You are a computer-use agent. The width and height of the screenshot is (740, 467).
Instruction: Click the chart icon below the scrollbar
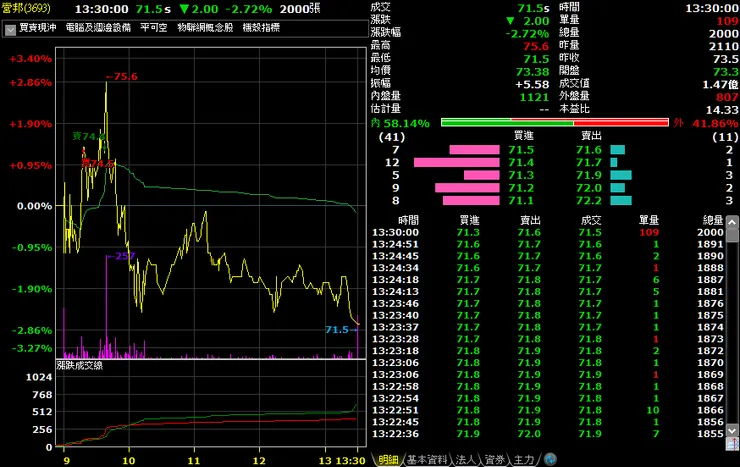pos(732,444)
